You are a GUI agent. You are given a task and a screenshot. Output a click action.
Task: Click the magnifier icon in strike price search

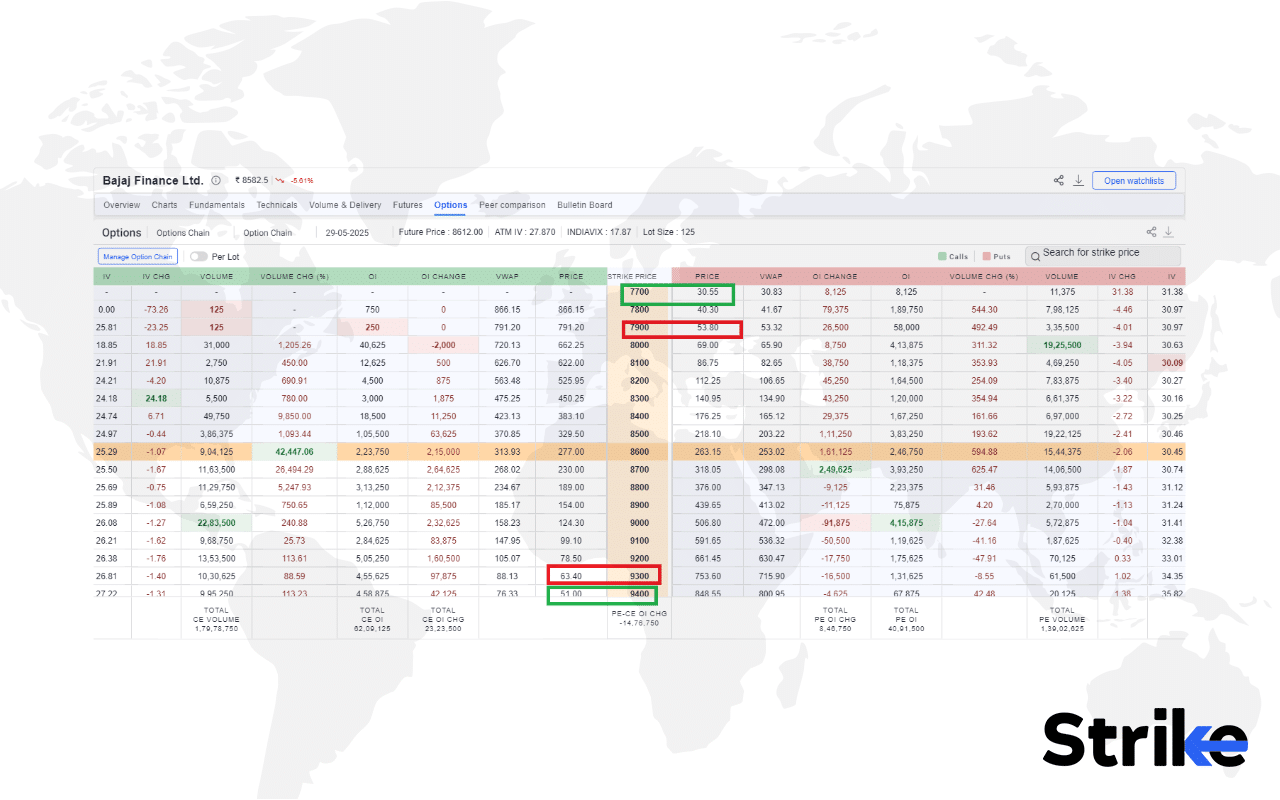(x=1035, y=256)
